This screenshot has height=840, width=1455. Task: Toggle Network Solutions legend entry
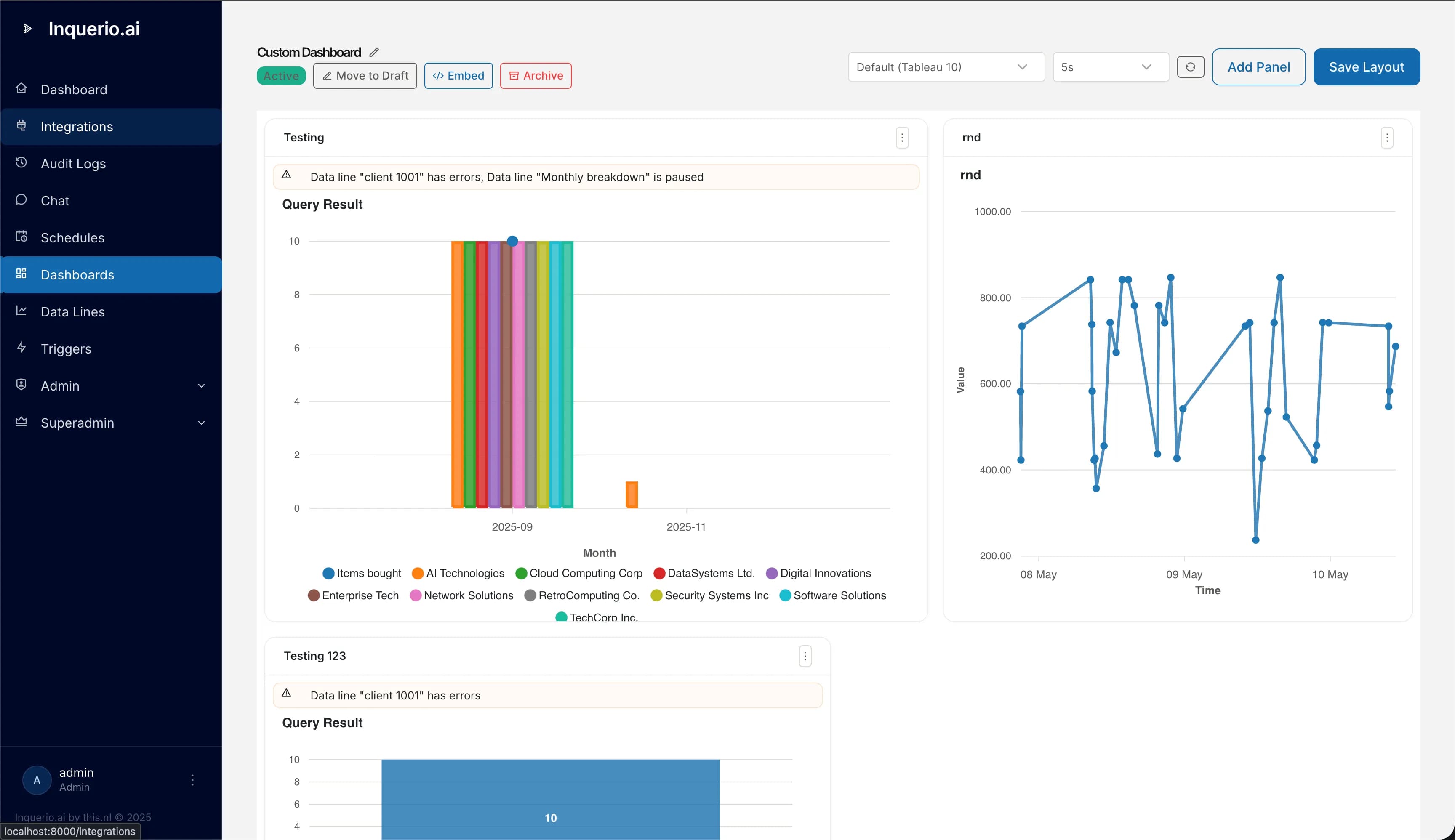[x=461, y=595]
